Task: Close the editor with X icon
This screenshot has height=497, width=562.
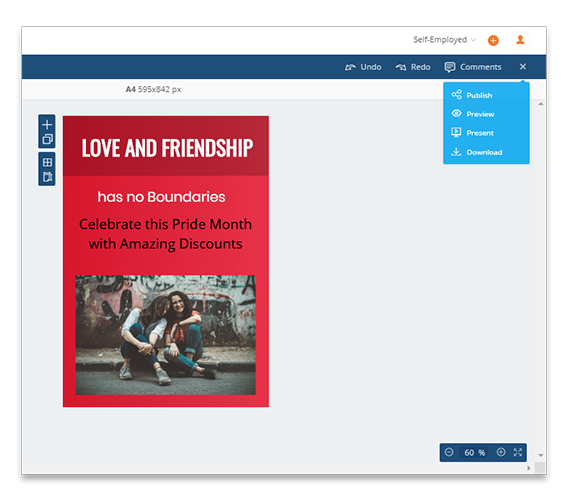Action: (523, 67)
